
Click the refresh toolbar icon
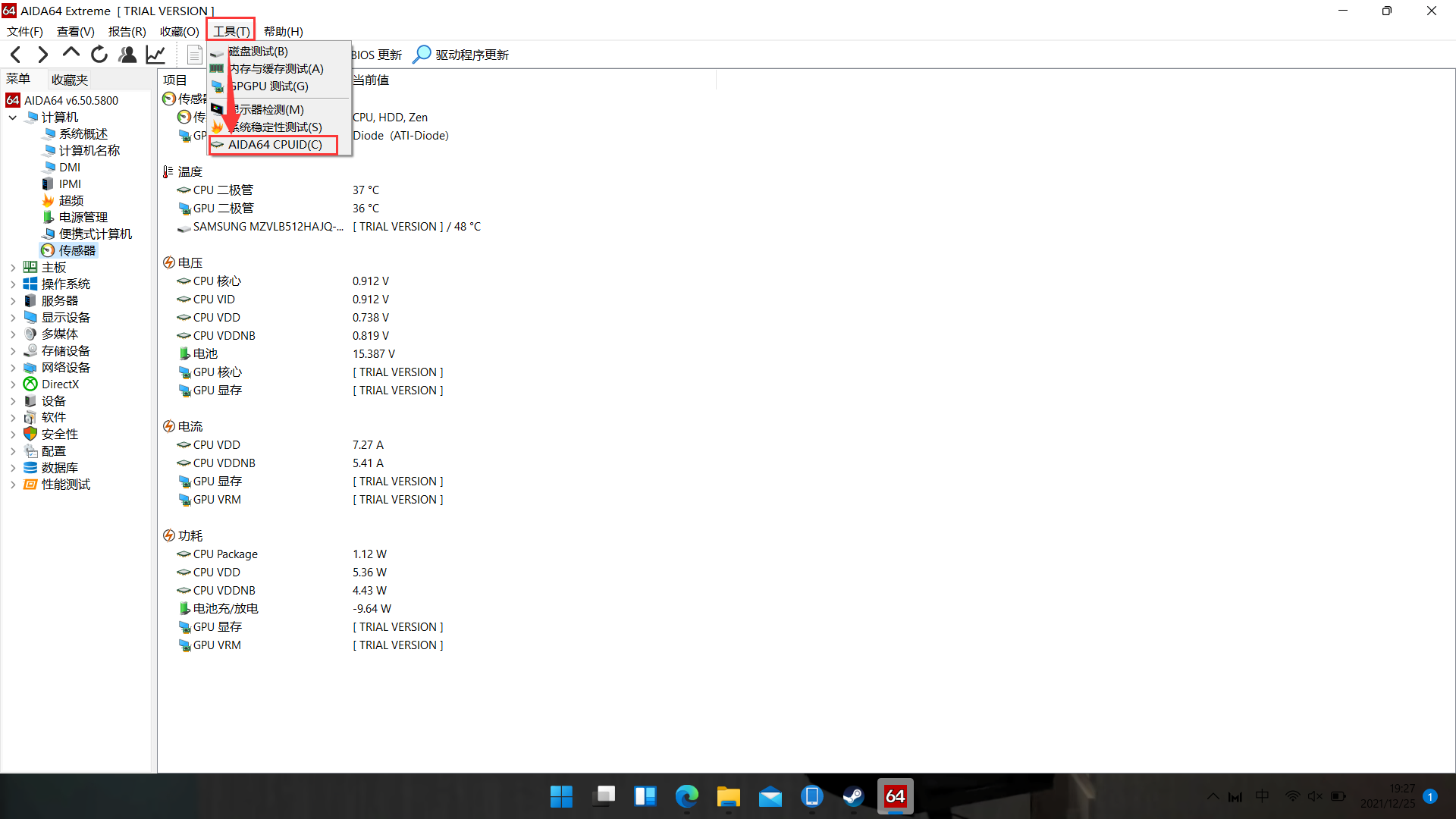click(99, 55)
